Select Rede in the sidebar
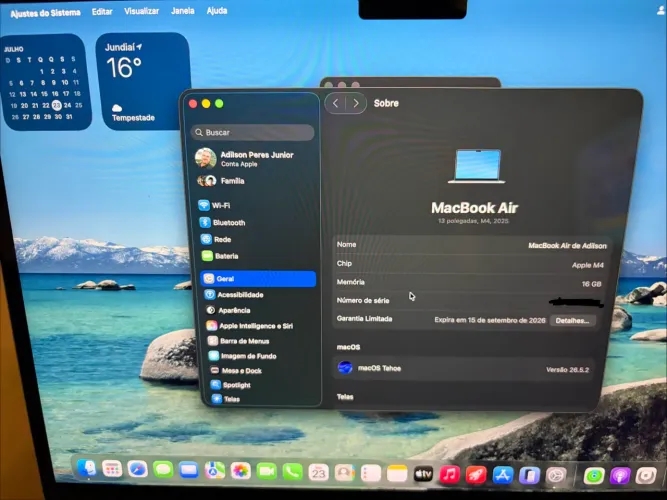This screenshot has height=500, width=667. 216,240
